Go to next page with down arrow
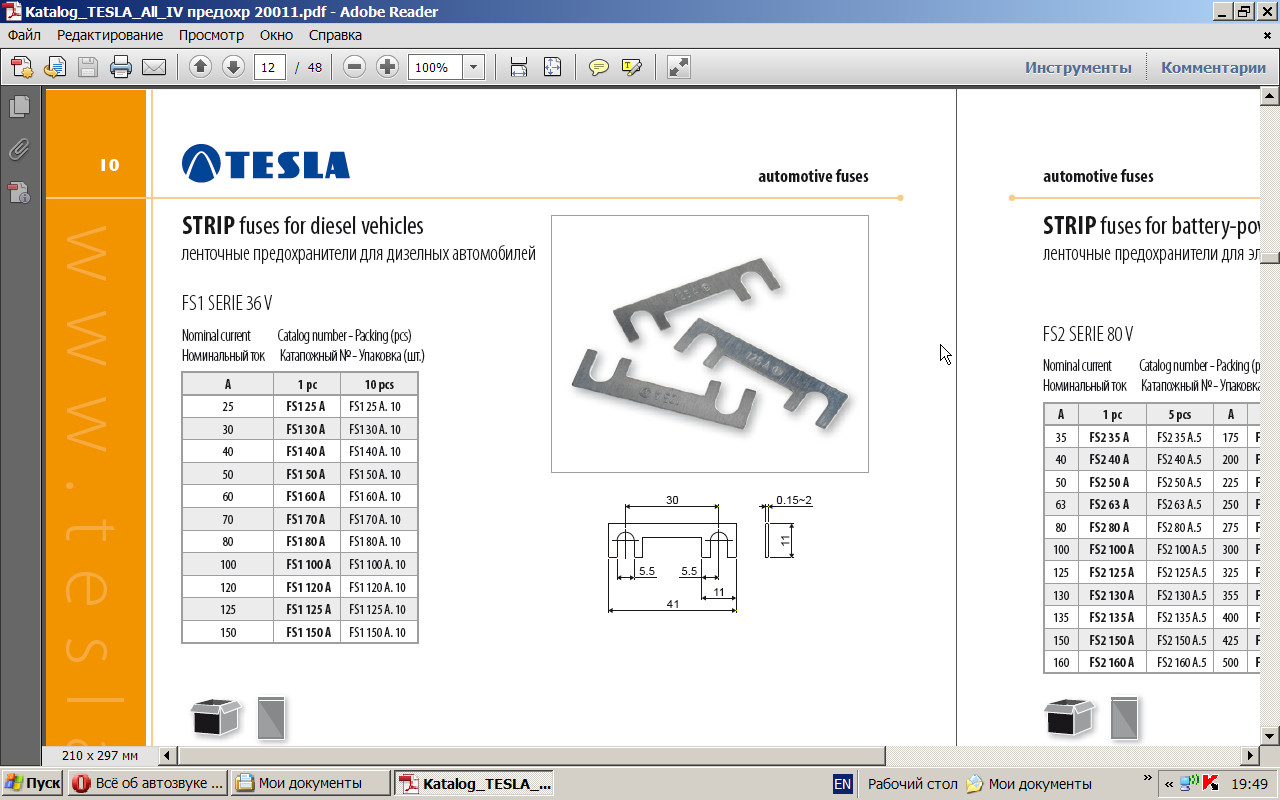The height and width of the screenshot is (800, 1280). 233,68
